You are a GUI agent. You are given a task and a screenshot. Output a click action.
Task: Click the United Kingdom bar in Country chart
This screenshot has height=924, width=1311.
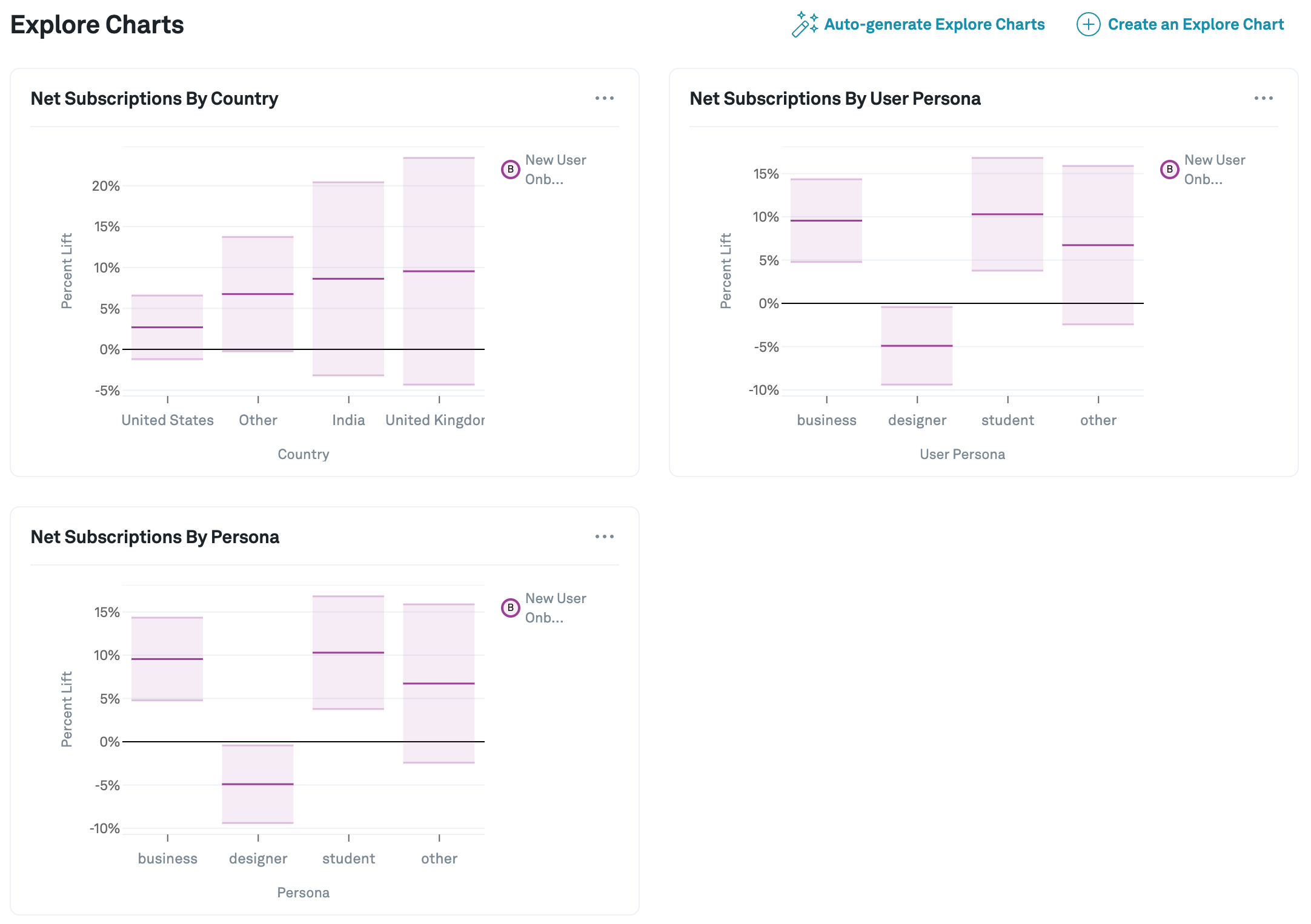tap(439, 271)
